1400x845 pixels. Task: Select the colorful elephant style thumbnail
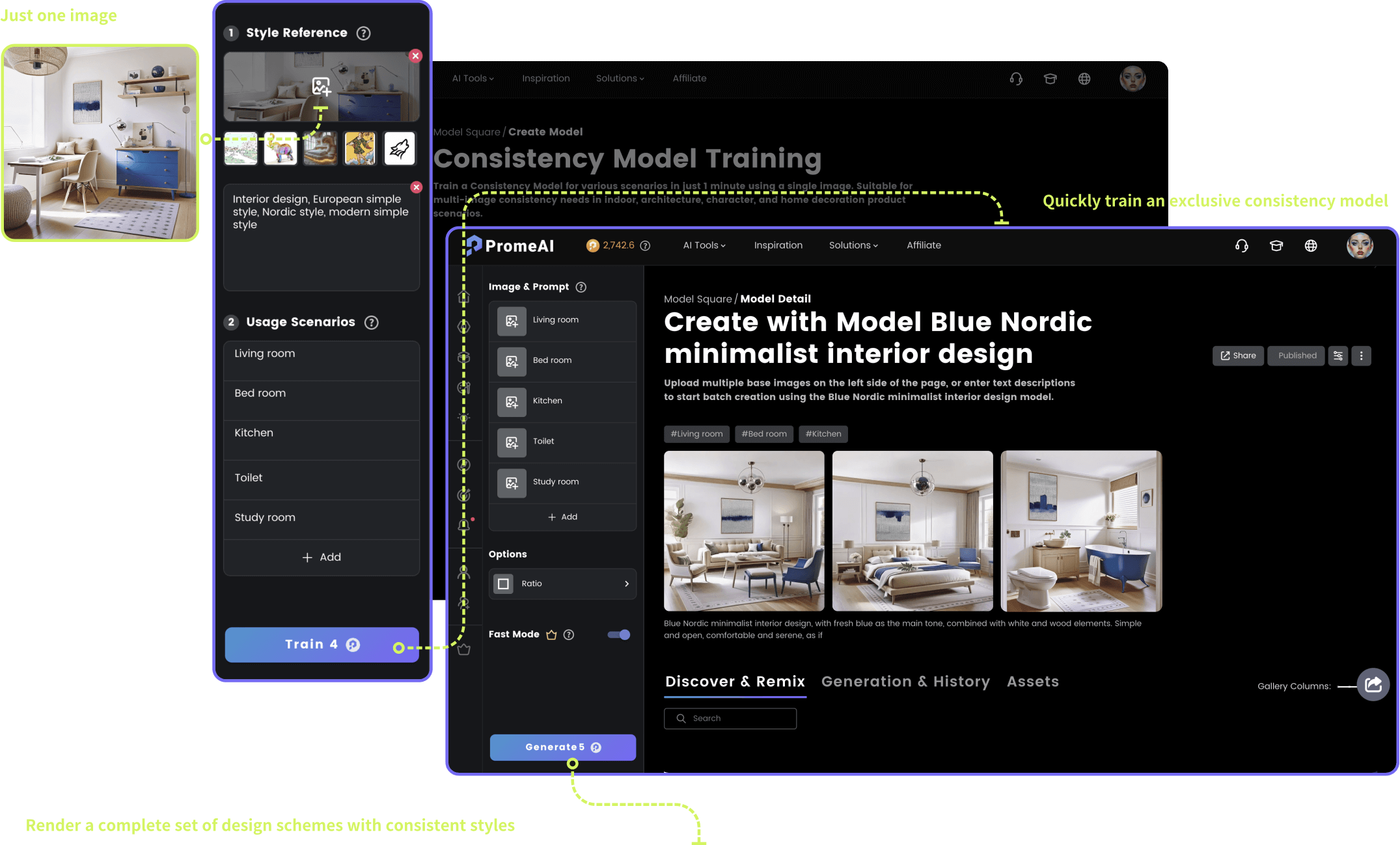click(x=281, y=148)
